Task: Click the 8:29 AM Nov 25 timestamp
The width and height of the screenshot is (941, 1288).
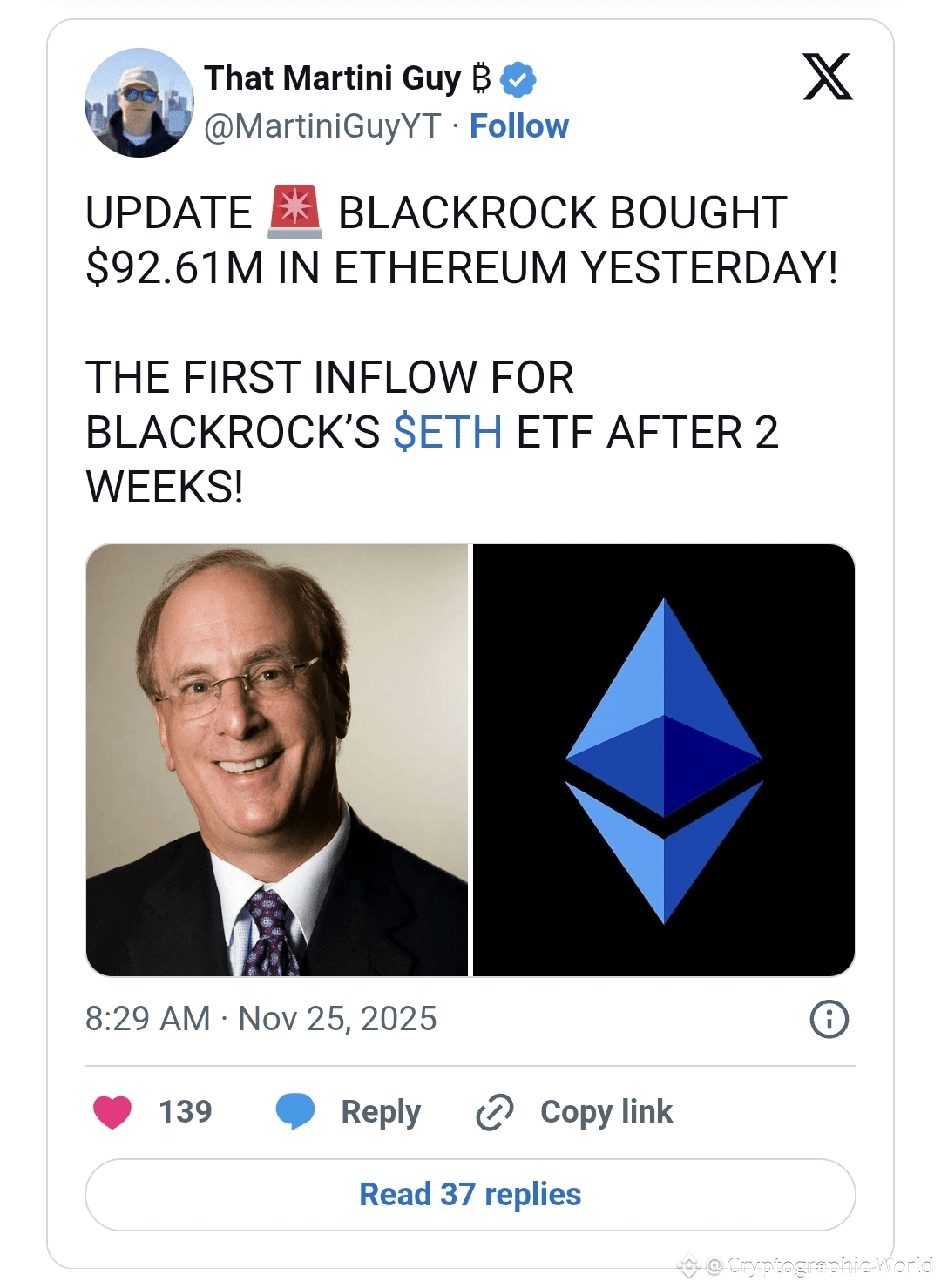Action: coord(261,1019)
